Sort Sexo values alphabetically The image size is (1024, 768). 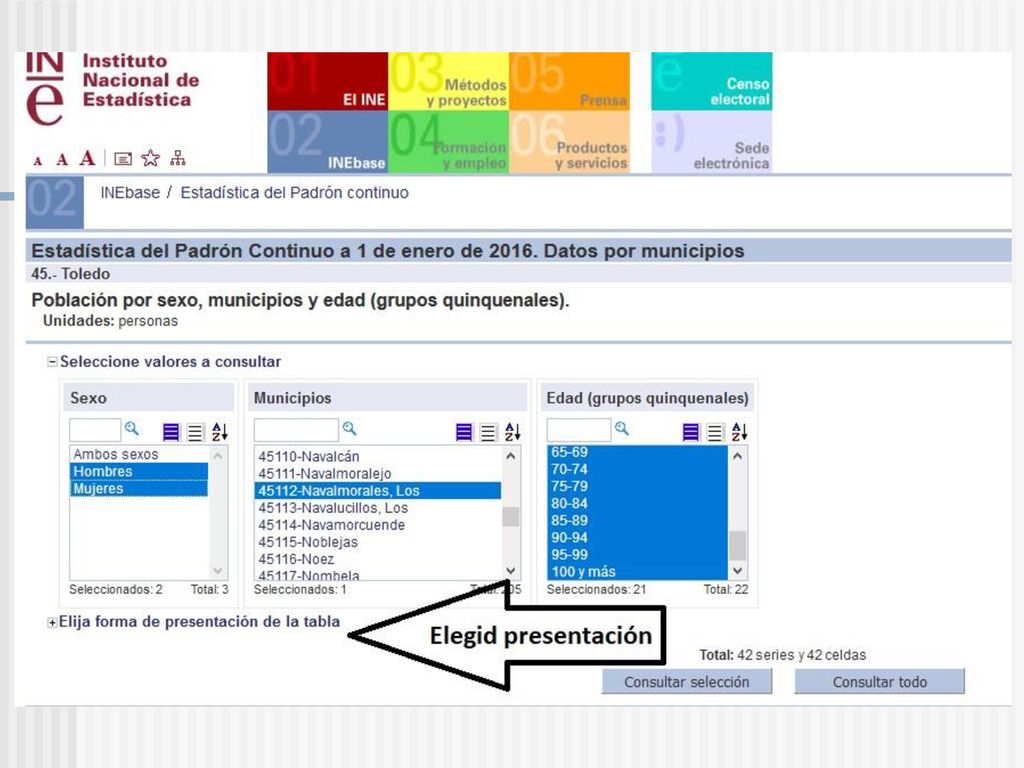pos(219,432)
